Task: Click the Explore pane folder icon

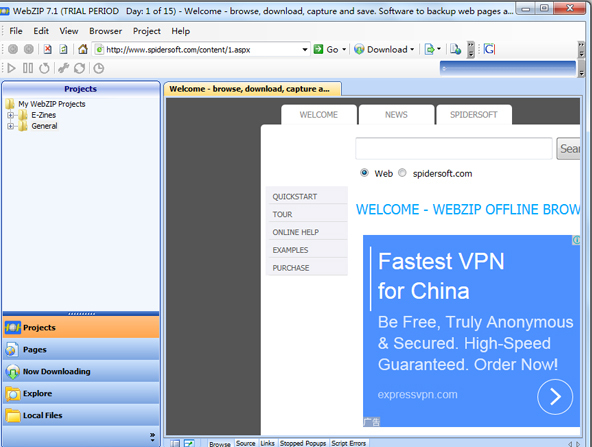Action: click(12, 394)
